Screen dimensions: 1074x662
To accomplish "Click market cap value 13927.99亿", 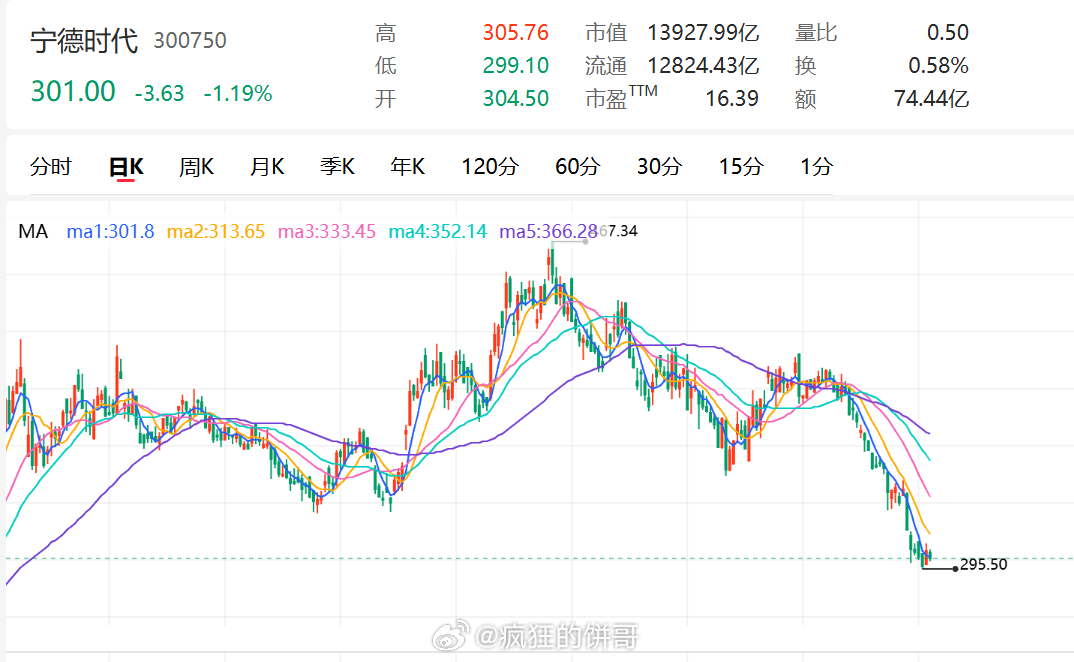I will pos(703,32).
